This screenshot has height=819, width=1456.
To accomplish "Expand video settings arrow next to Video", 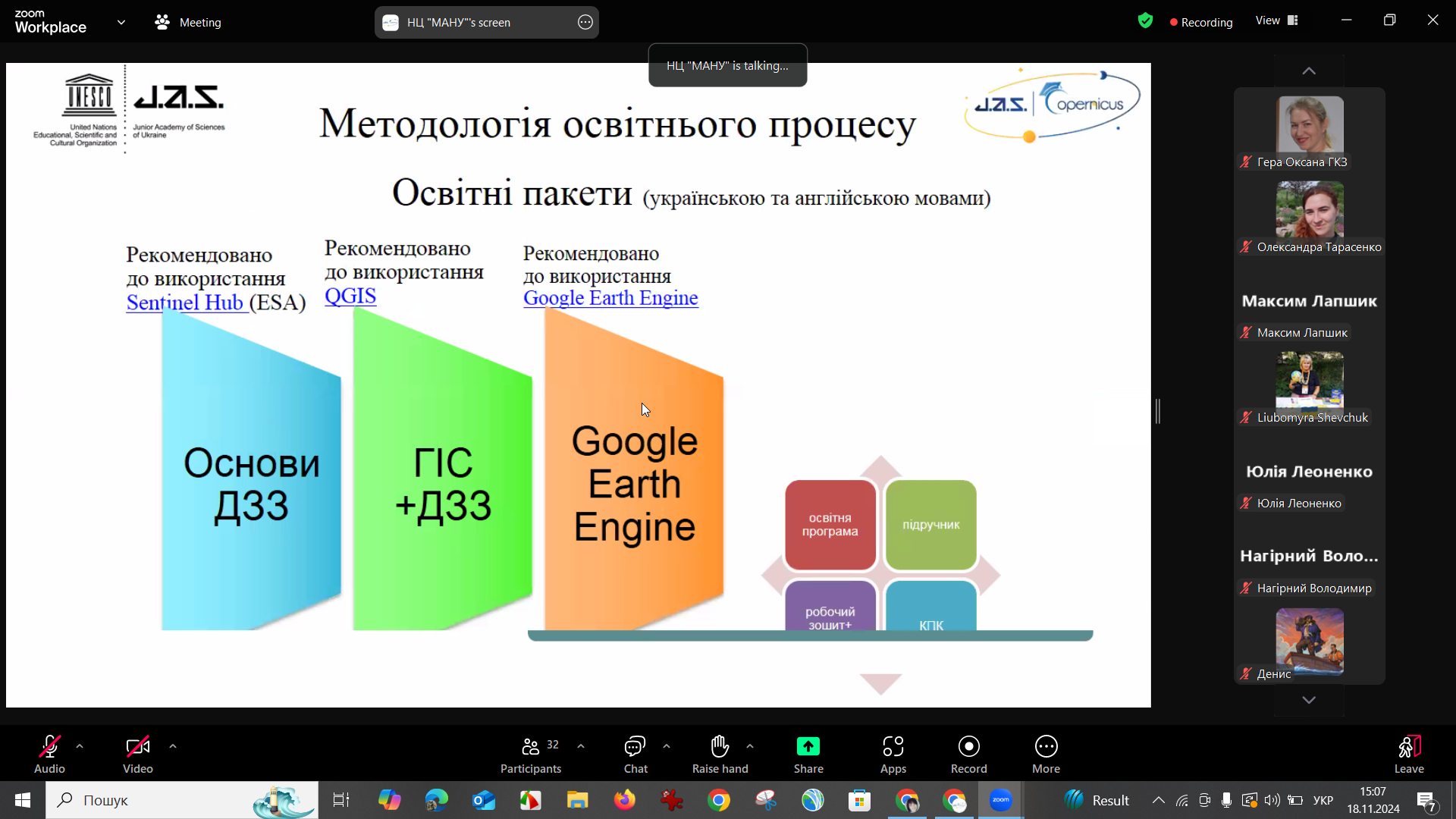I will [x=173, y=746].
